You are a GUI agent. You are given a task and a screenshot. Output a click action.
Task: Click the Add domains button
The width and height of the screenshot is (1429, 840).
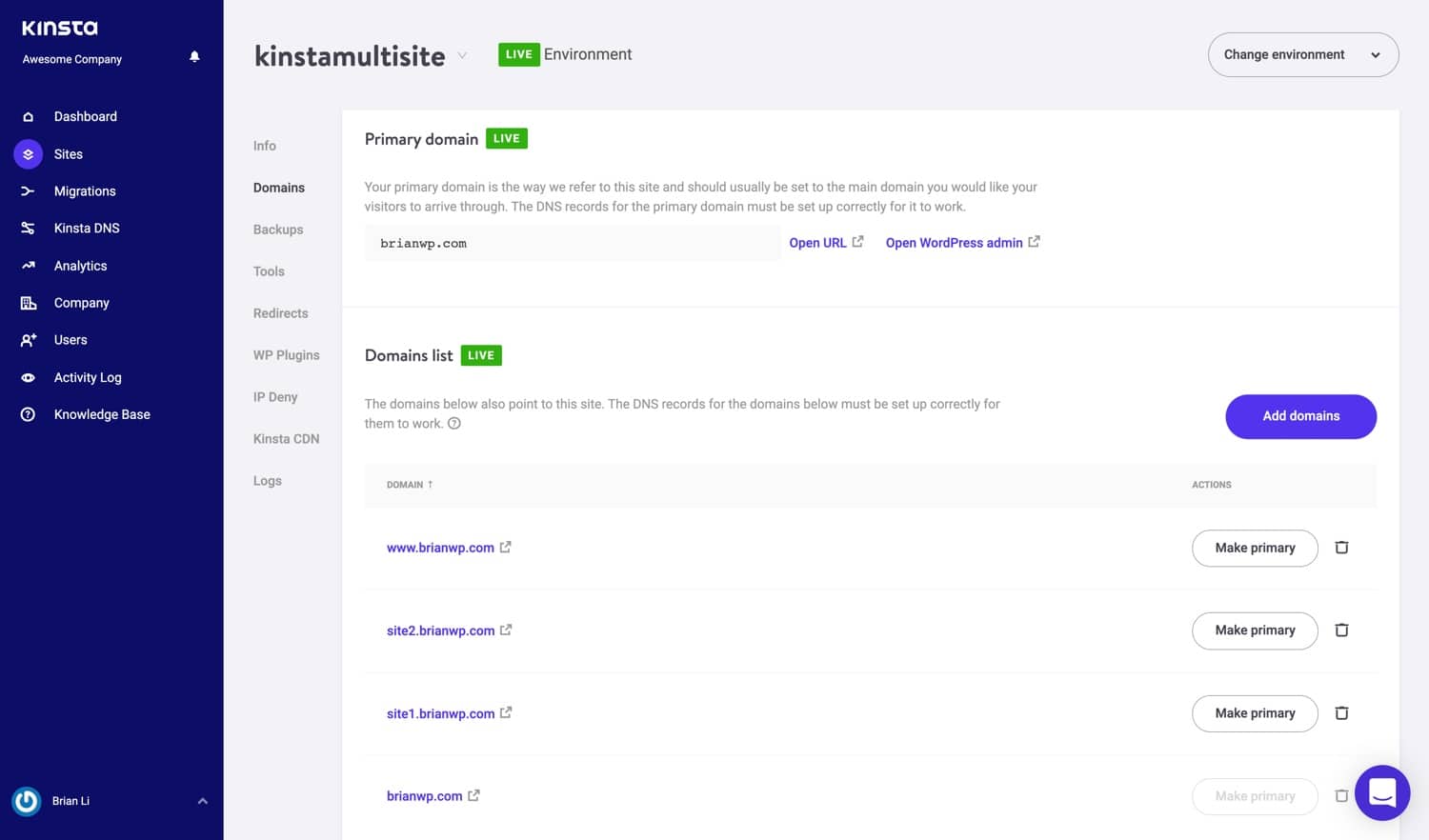pos(1300,416)
